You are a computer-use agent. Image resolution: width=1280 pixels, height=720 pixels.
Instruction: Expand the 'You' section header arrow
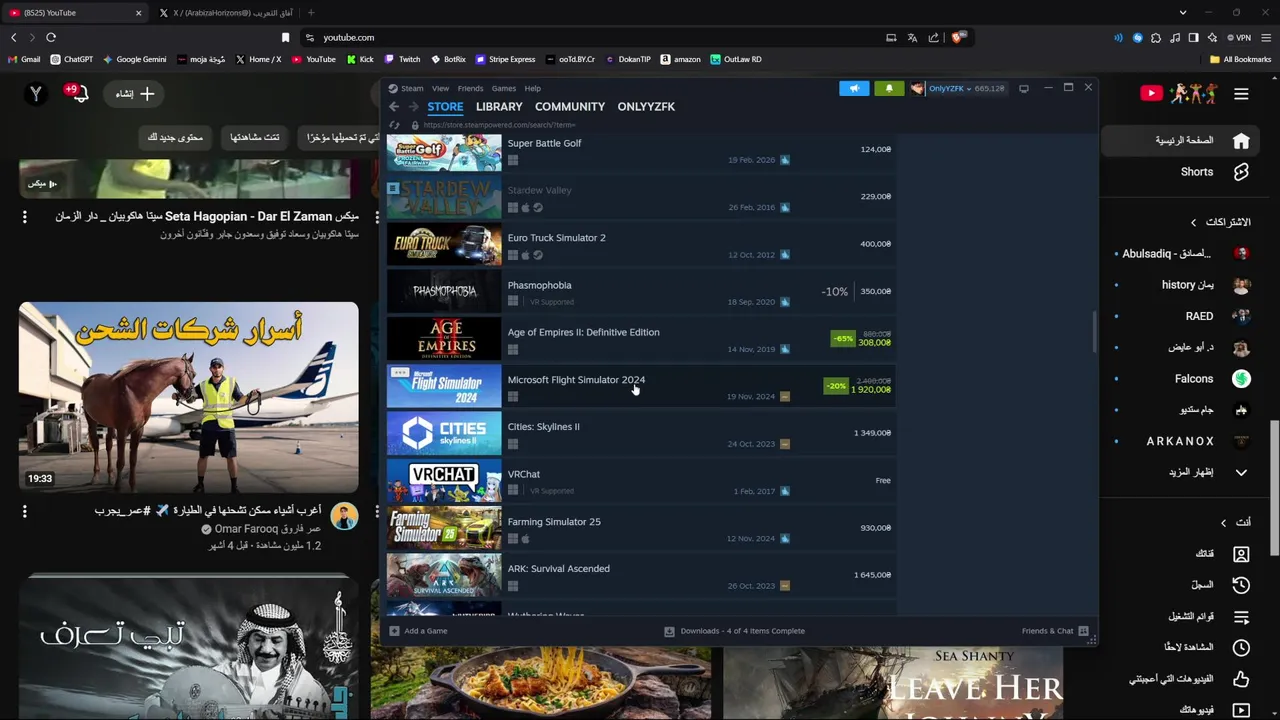click(x=1223, y=522)
